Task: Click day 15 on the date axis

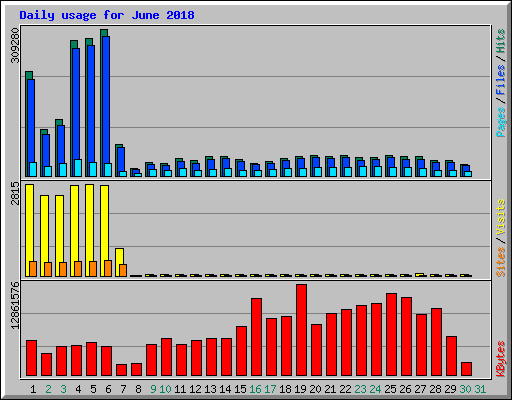Action: coord(240,389)
